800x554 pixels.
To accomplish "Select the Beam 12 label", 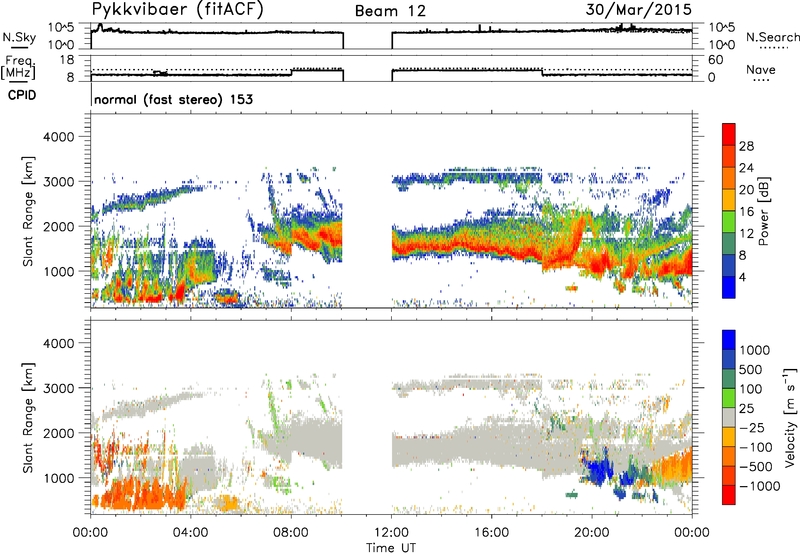I will [x=390, y=11].
